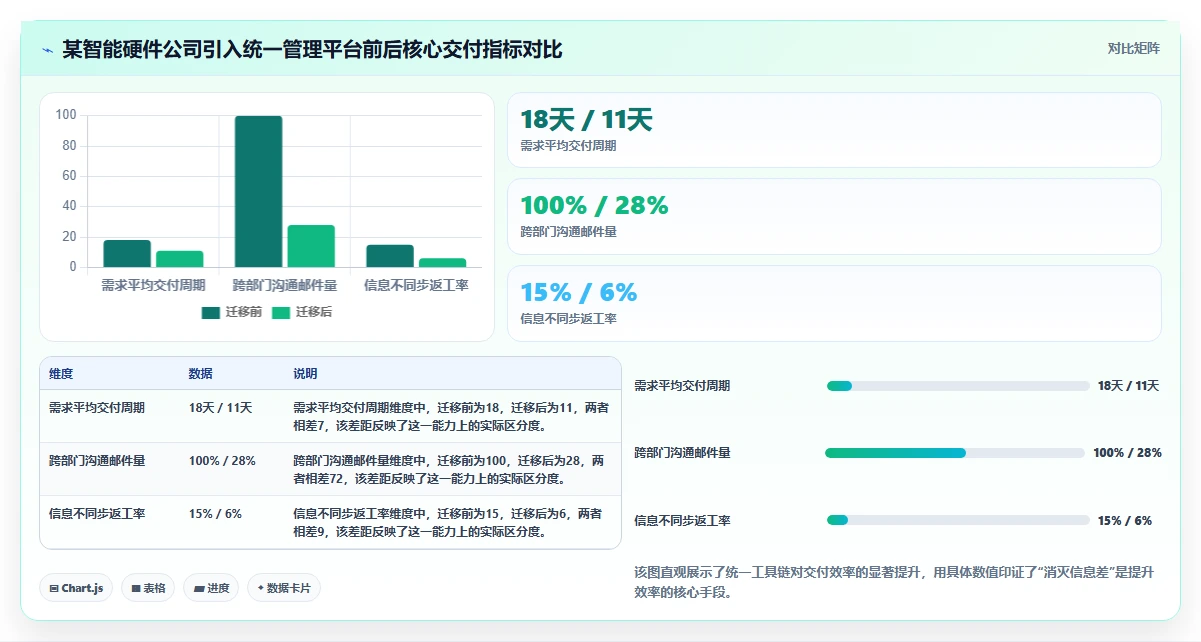Click the 数据卡片 tag chip
Image resolution: width=1201 pixels, height=642 pixels.
[x=284, y=588]
